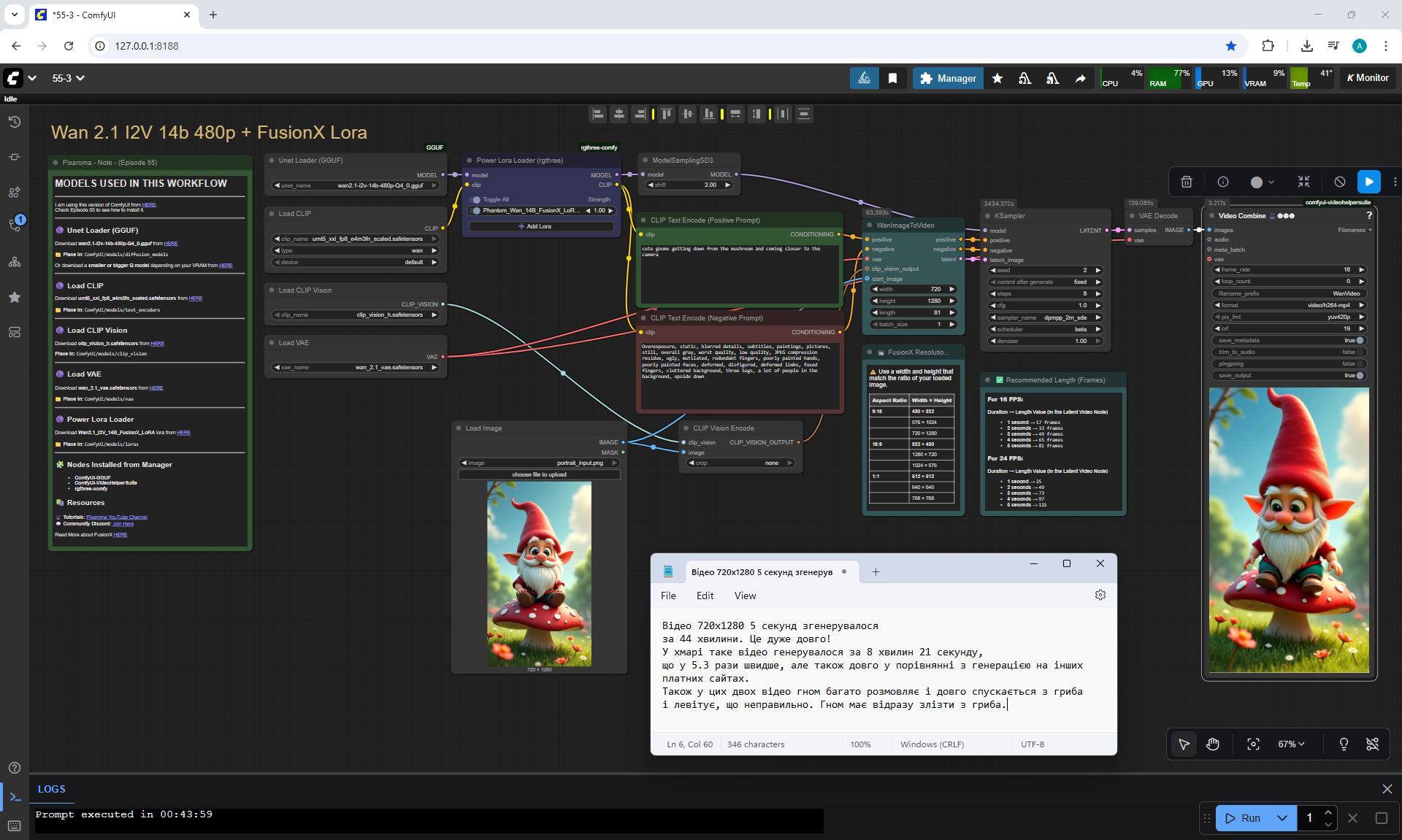Image resolution: width=1402 pixels, height=840 pixels.
Task: Click the fit view icon
Action: tap(1253, 744)
